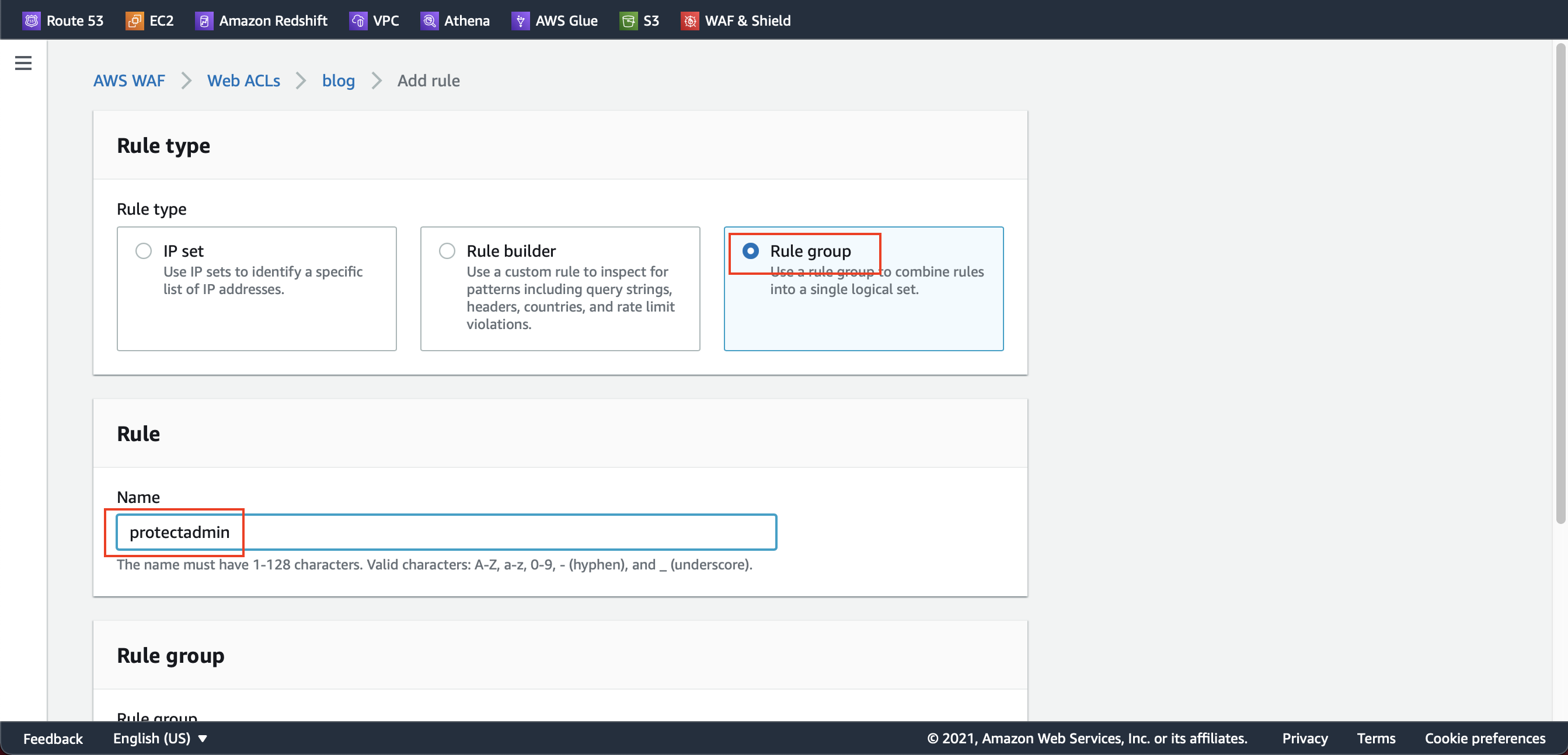
Task: Click the Amazon Redshift shortcut label
Action: 273,20
